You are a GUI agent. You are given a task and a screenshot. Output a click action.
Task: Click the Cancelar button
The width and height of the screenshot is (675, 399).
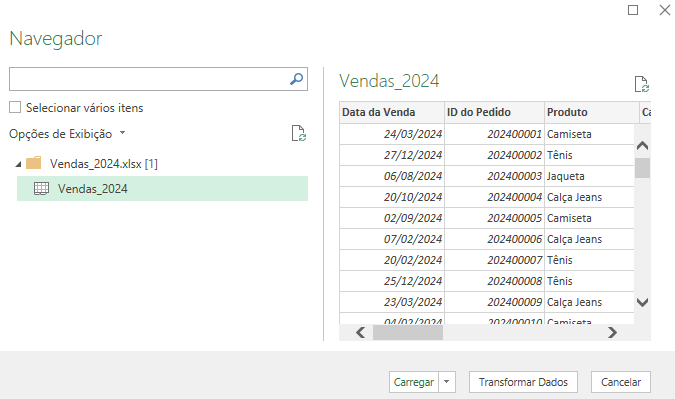pyautogui.click(x=621, y=382)
